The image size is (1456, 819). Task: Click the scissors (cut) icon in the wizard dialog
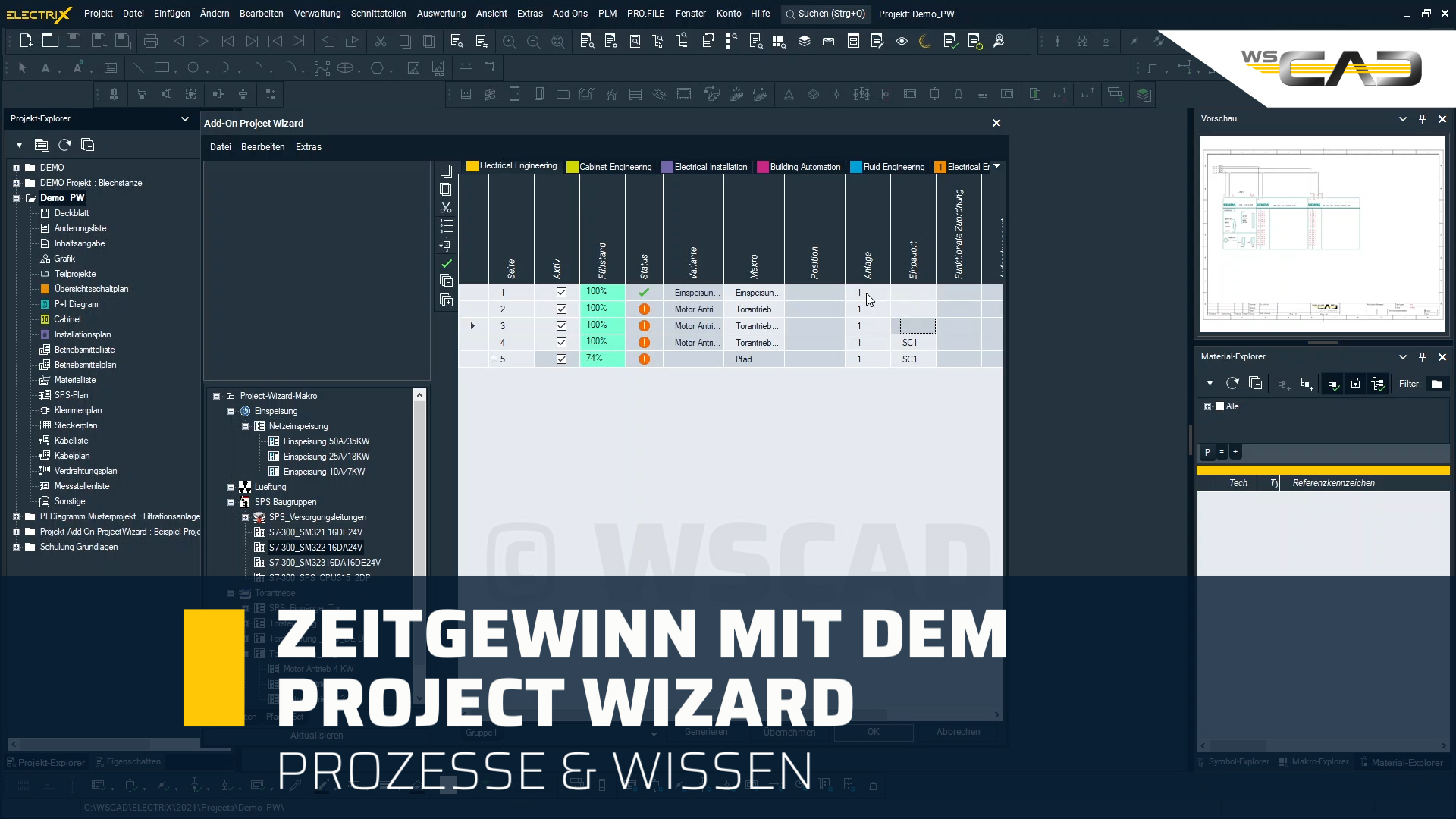pos(446,208)
